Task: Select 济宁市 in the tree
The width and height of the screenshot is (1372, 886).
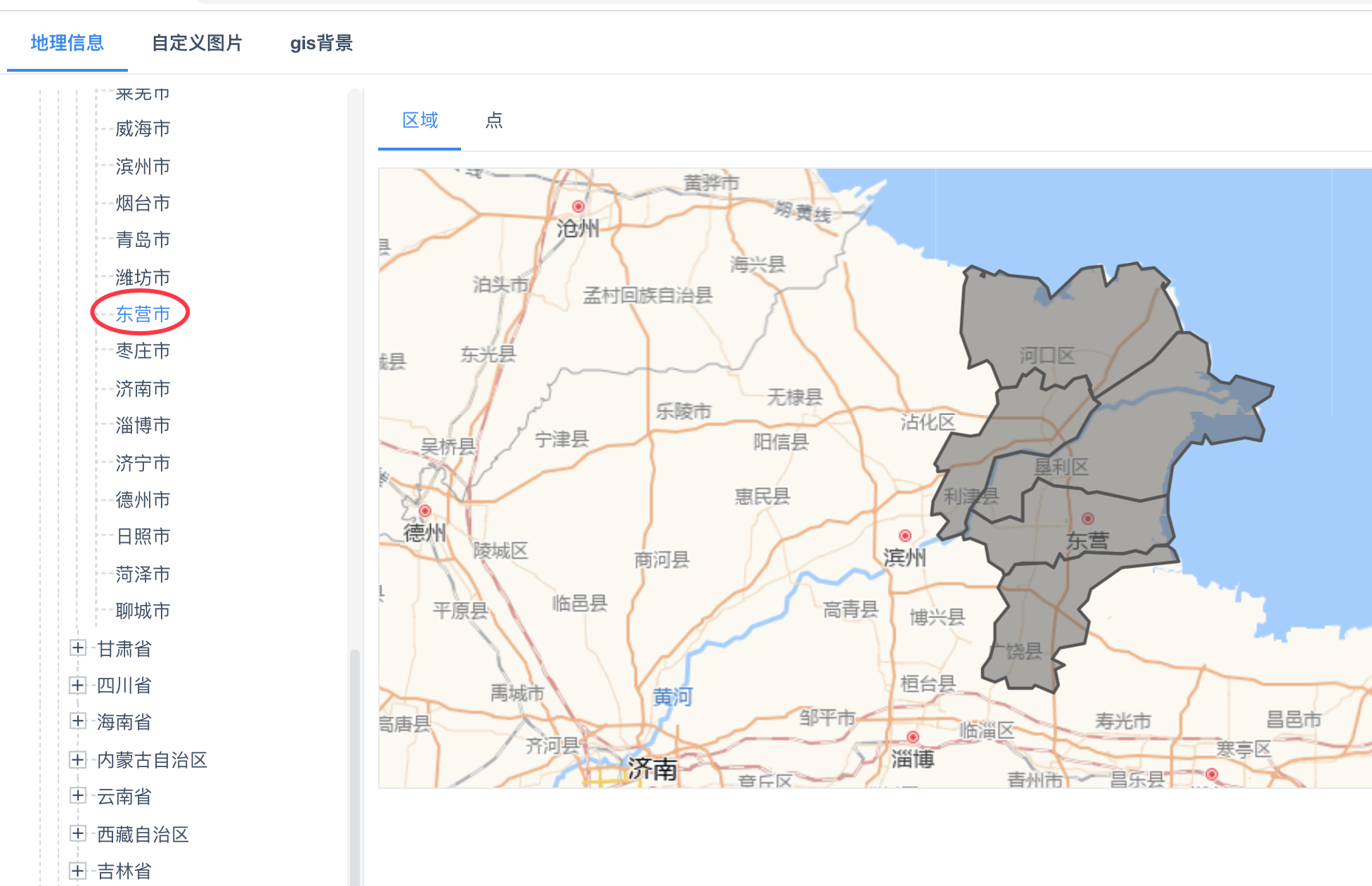Action: 143,463
